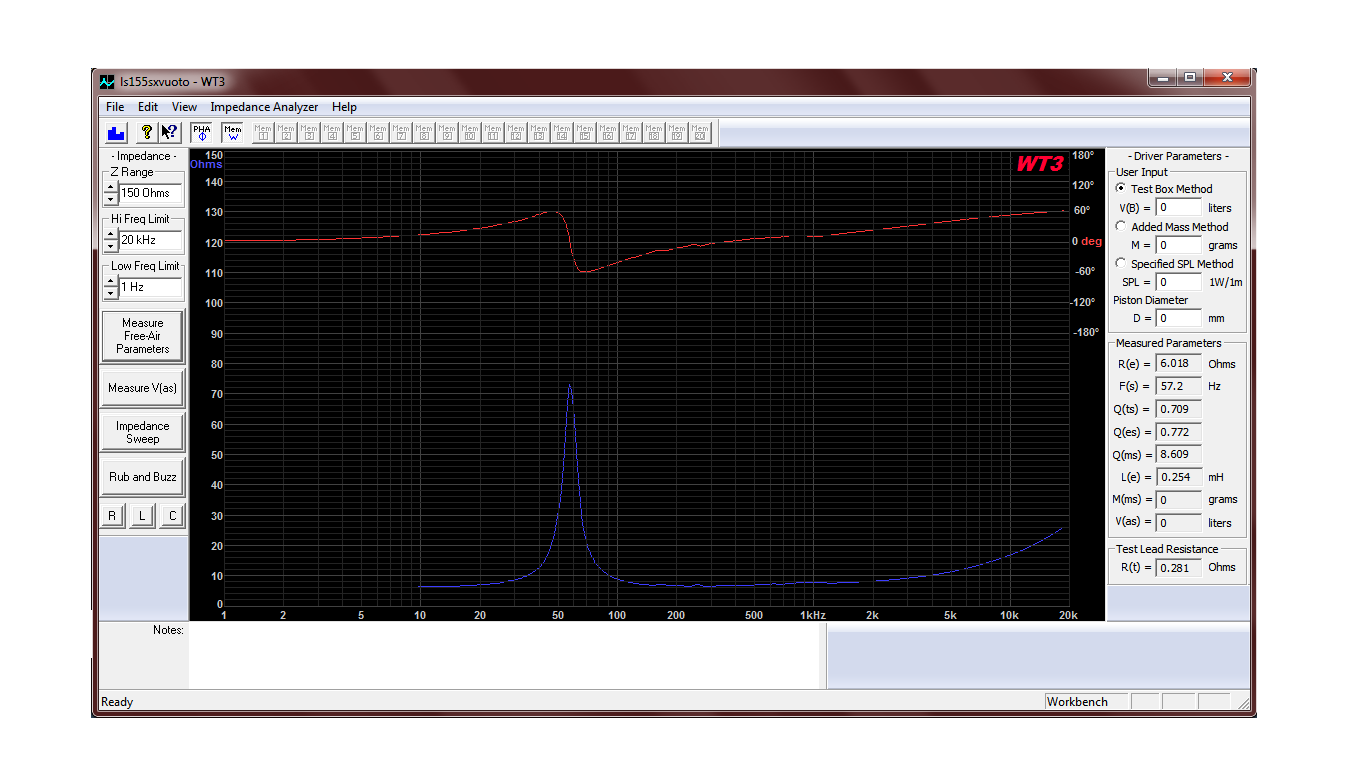Select the Specified SPL Method radio button

click(x=1121, y=263)
